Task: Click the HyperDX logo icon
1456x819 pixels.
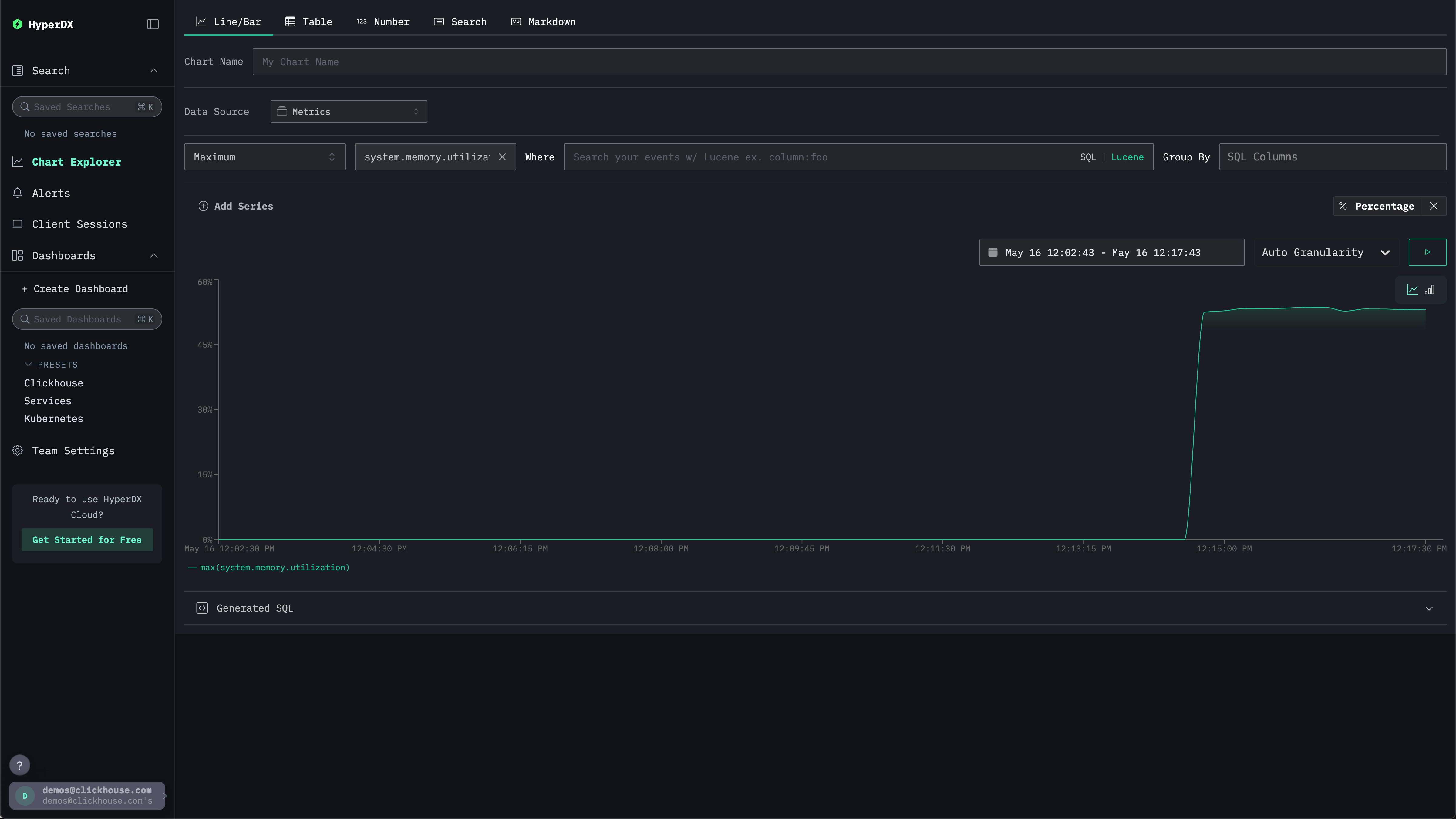Action: pyautogui.click(x=18, y=24)
